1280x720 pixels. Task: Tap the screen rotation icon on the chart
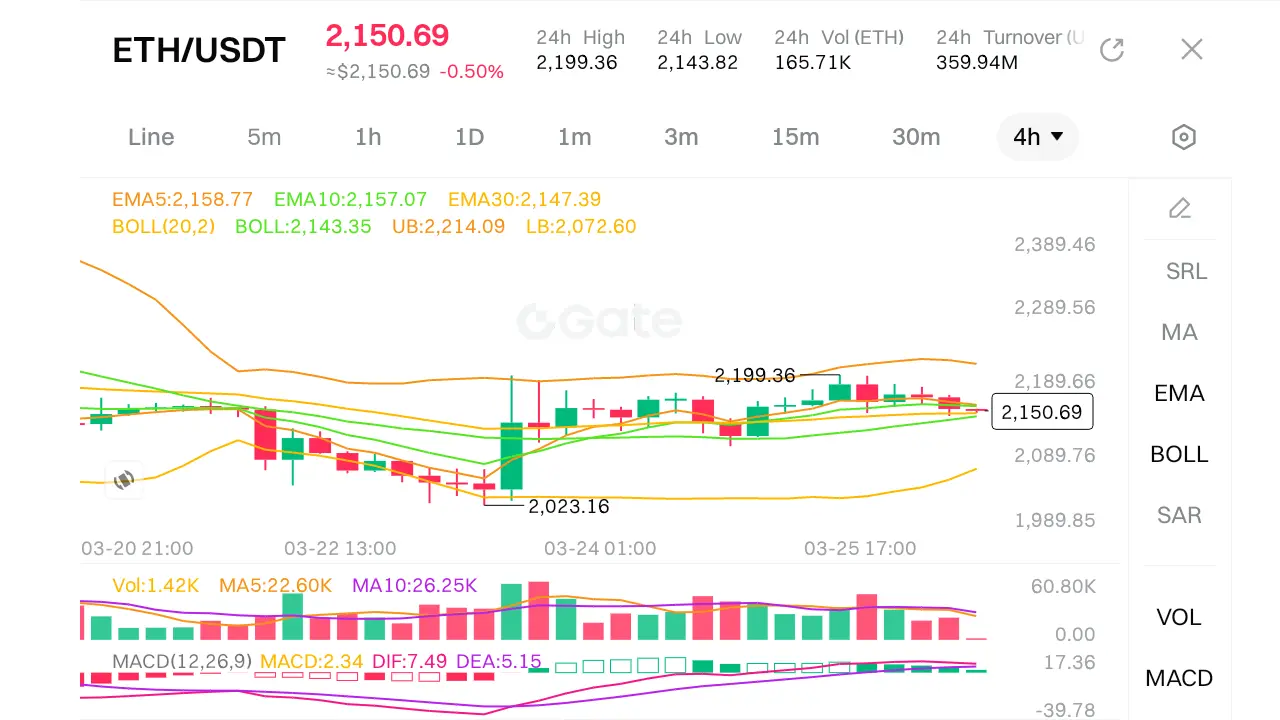coord(124,480)
